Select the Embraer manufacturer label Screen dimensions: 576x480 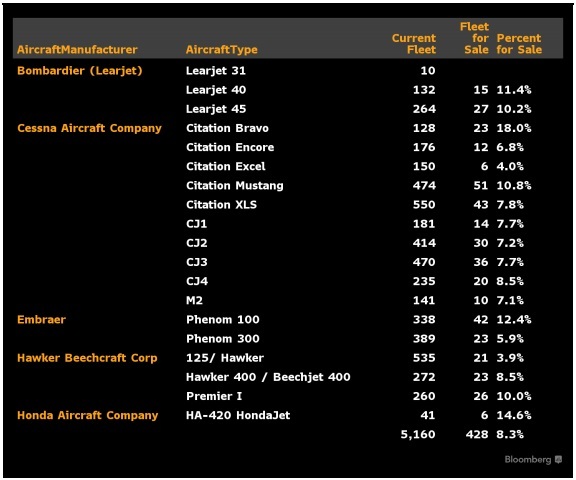(x=42, y=320)
